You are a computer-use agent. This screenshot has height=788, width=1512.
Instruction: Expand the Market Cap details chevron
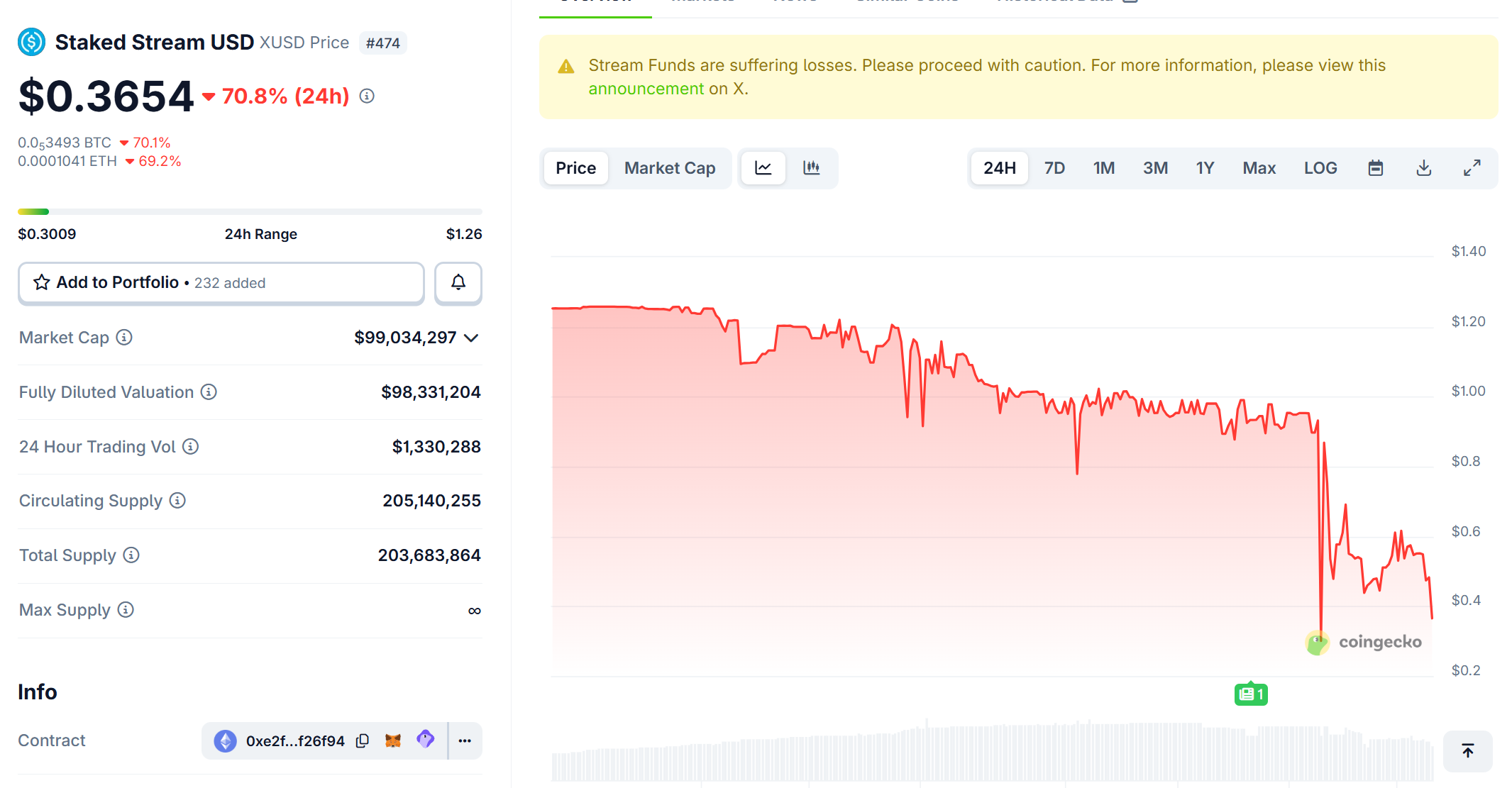[471, 338]
